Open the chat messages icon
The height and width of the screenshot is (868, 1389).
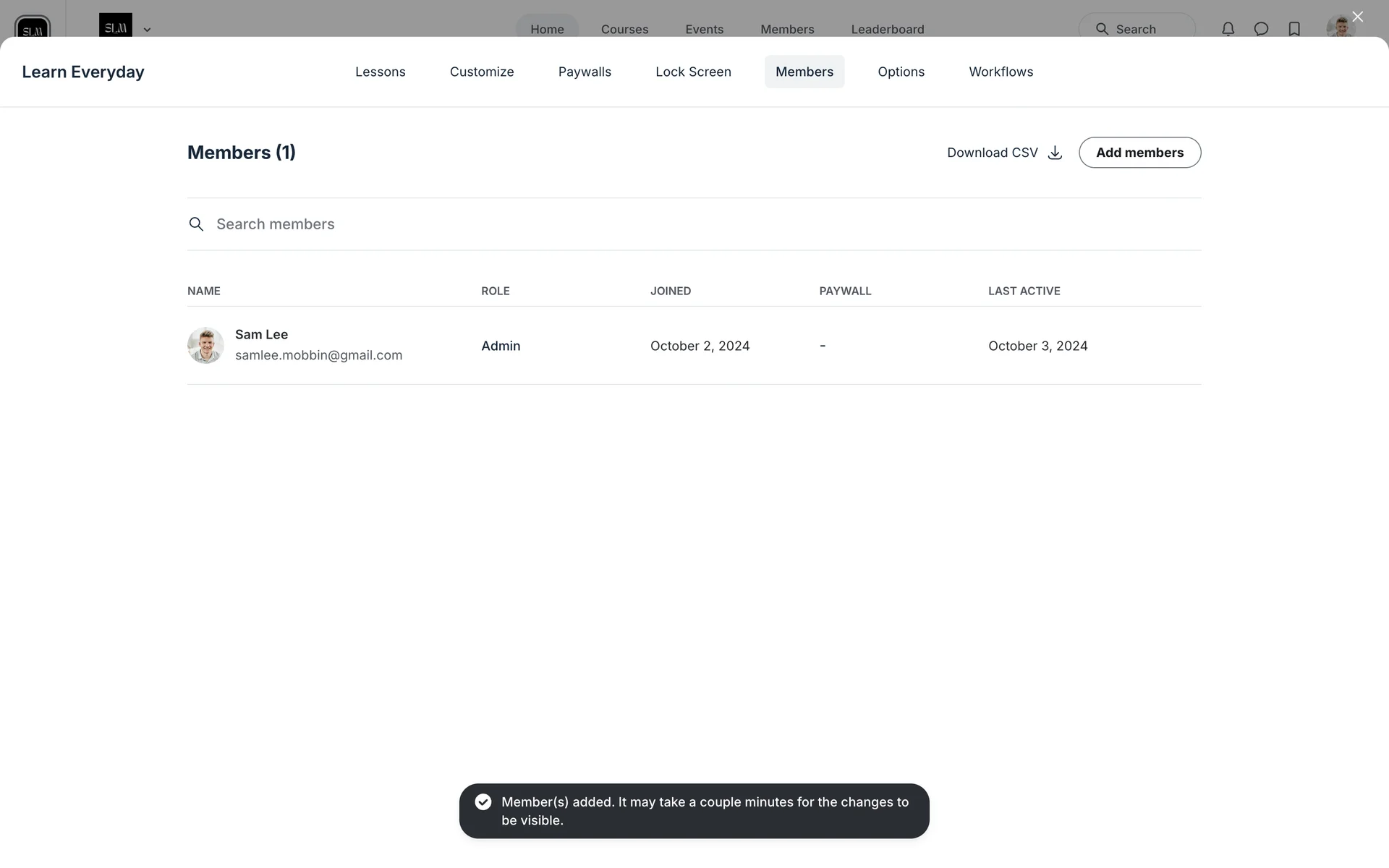[x=1261, y=29]
